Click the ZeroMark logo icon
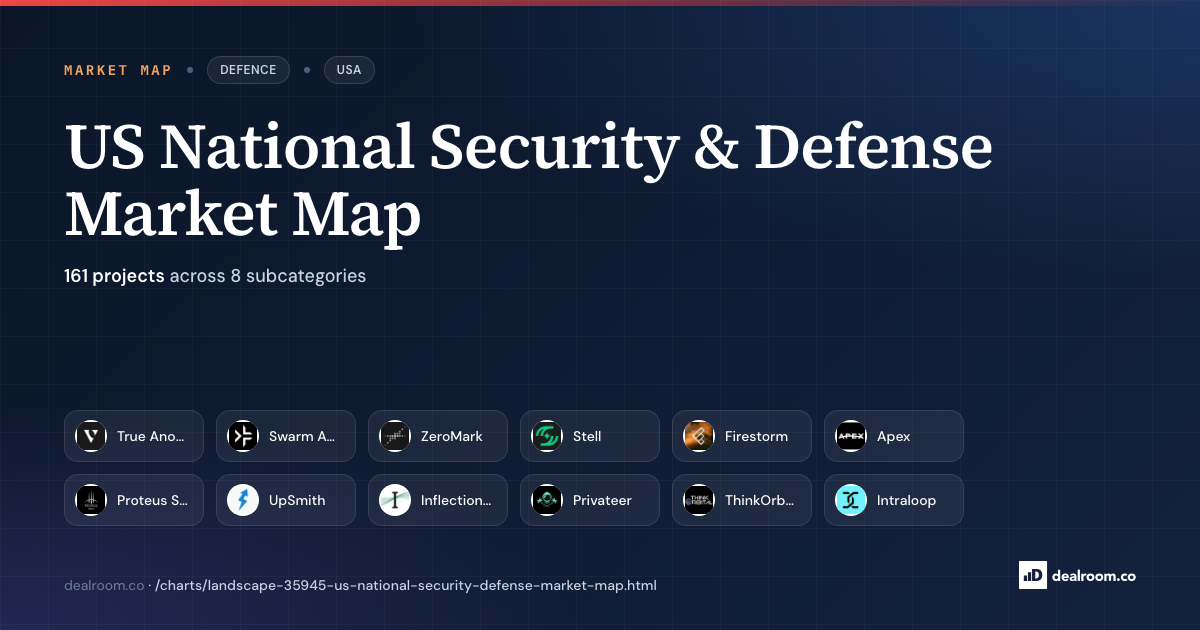The image size is (1200, 630). pyautogui.click(x=395, y=436)
